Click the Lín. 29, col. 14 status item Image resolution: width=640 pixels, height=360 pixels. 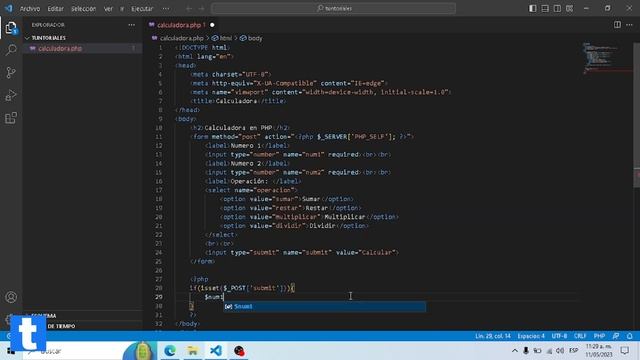pyautogui.click(x=493, y=336)
